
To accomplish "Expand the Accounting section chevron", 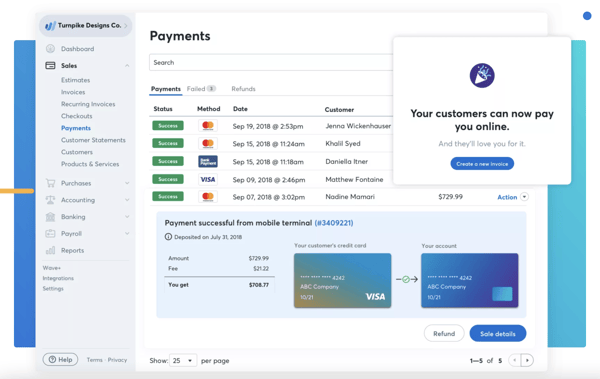I will [127, 200].
